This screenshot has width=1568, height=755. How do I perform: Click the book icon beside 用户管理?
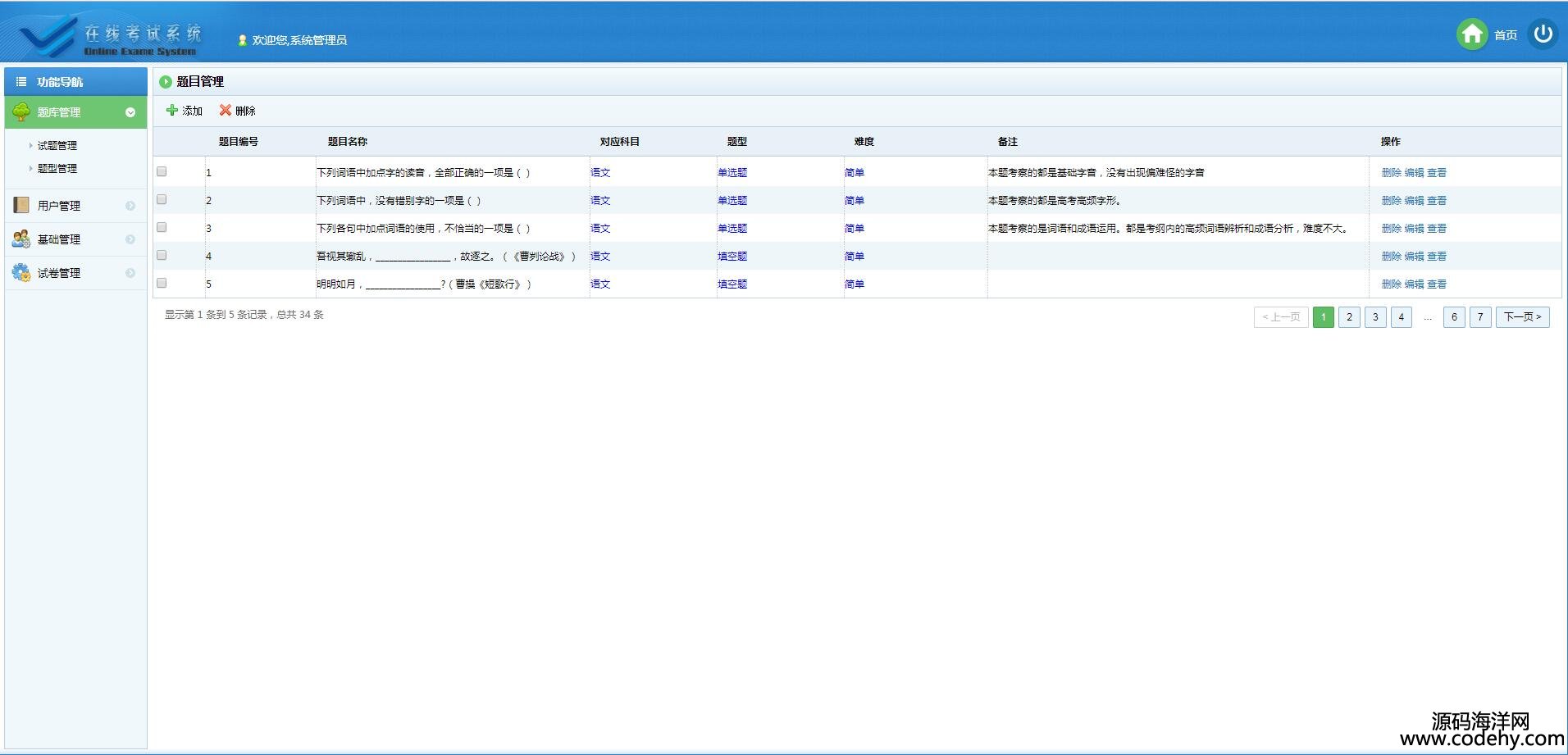coord(21,205)
